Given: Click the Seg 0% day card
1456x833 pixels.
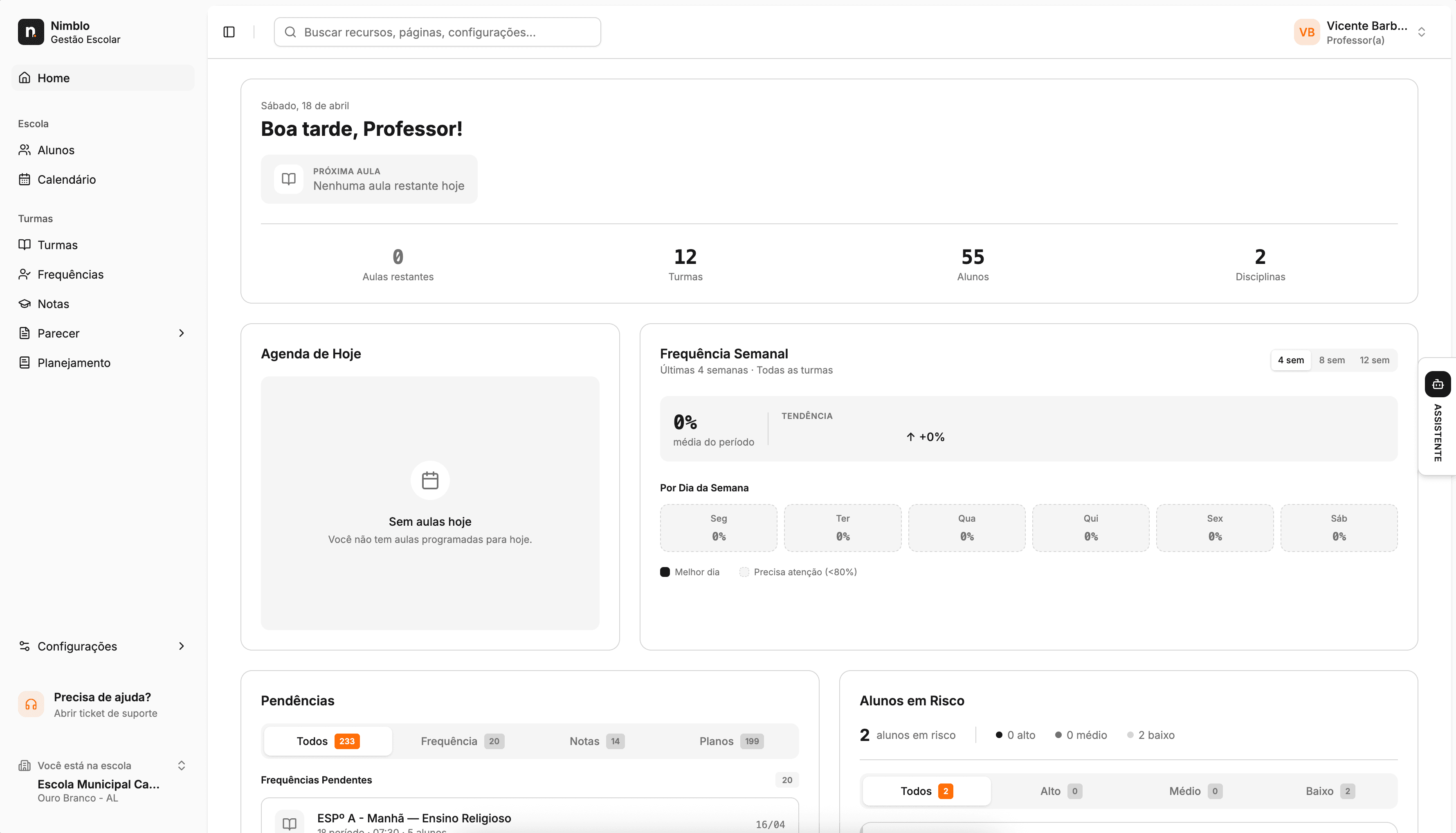Looking at the screenshot, I should tap(718, 528).
